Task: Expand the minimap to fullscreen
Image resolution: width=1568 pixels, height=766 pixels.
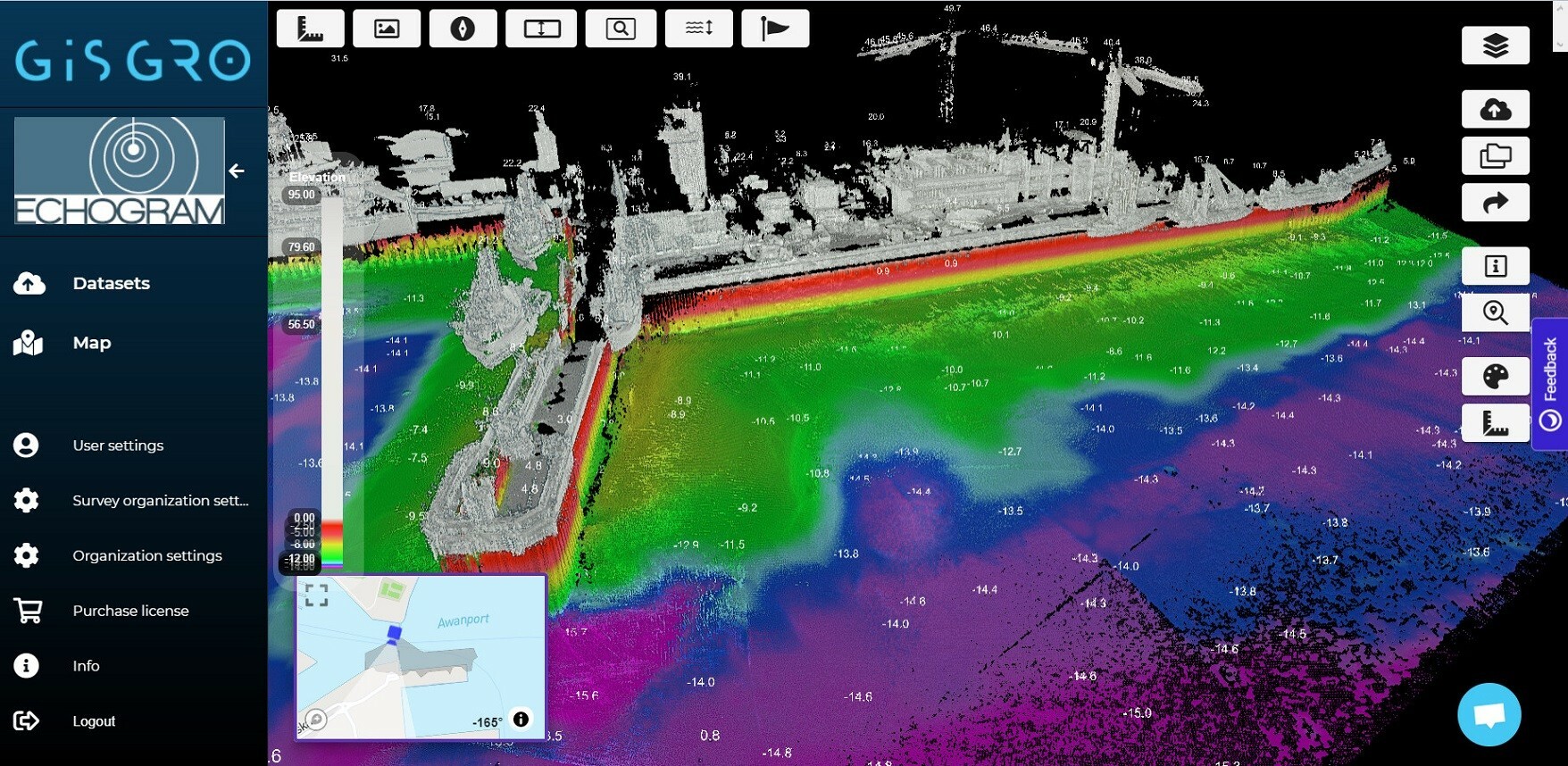Action: coord(317,595)
